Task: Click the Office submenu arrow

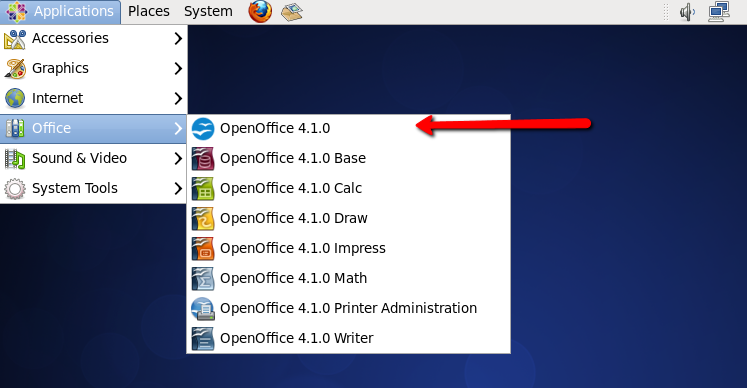Action: tap(178, 128)
